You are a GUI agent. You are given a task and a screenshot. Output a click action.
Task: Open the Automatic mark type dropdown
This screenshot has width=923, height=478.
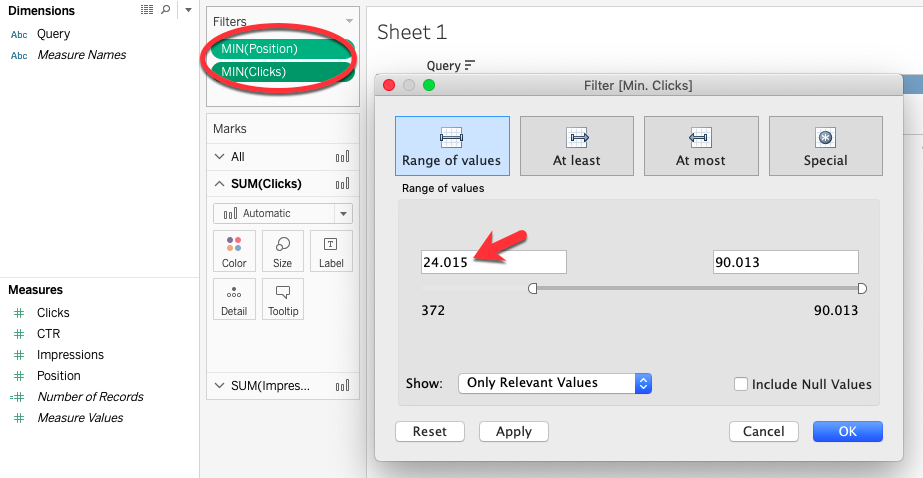pos(283,213)
